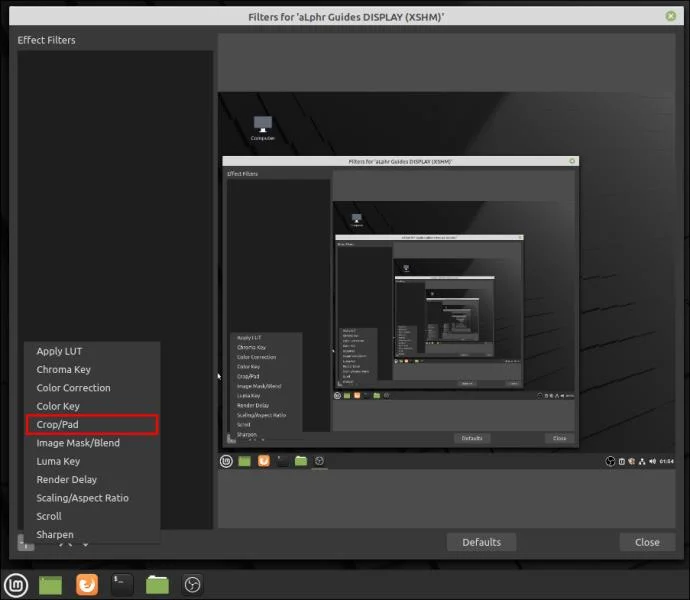Click the Close button in filters dialog

click(647, 542)
